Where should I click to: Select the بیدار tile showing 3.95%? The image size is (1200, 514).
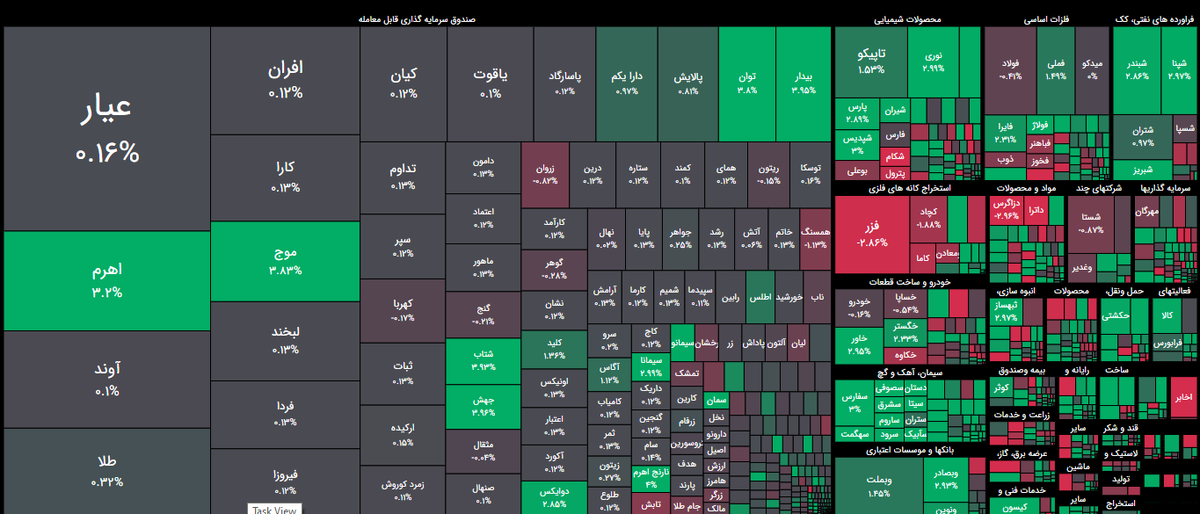click(803, 82)
